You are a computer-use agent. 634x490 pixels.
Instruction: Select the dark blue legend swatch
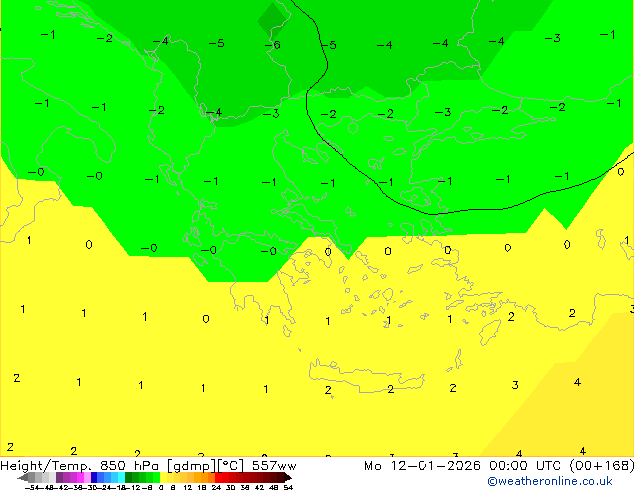[94, 477]
